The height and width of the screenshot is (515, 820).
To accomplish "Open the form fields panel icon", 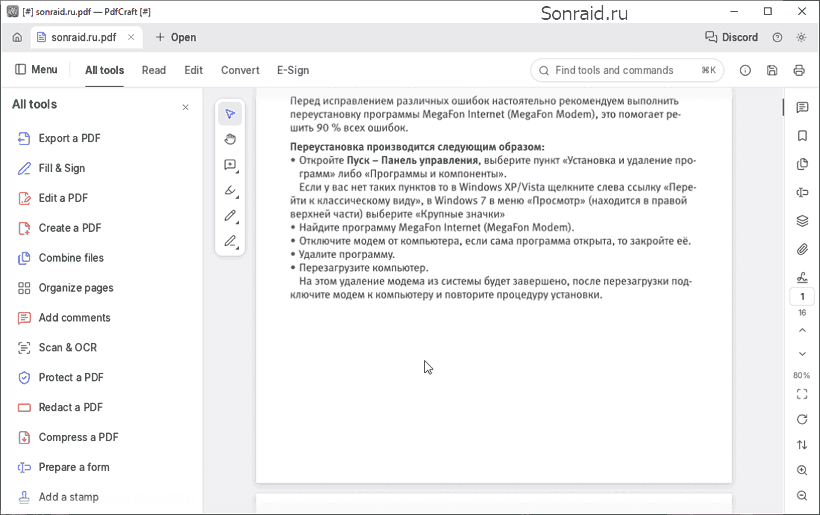I will click(x=802, y=192).
